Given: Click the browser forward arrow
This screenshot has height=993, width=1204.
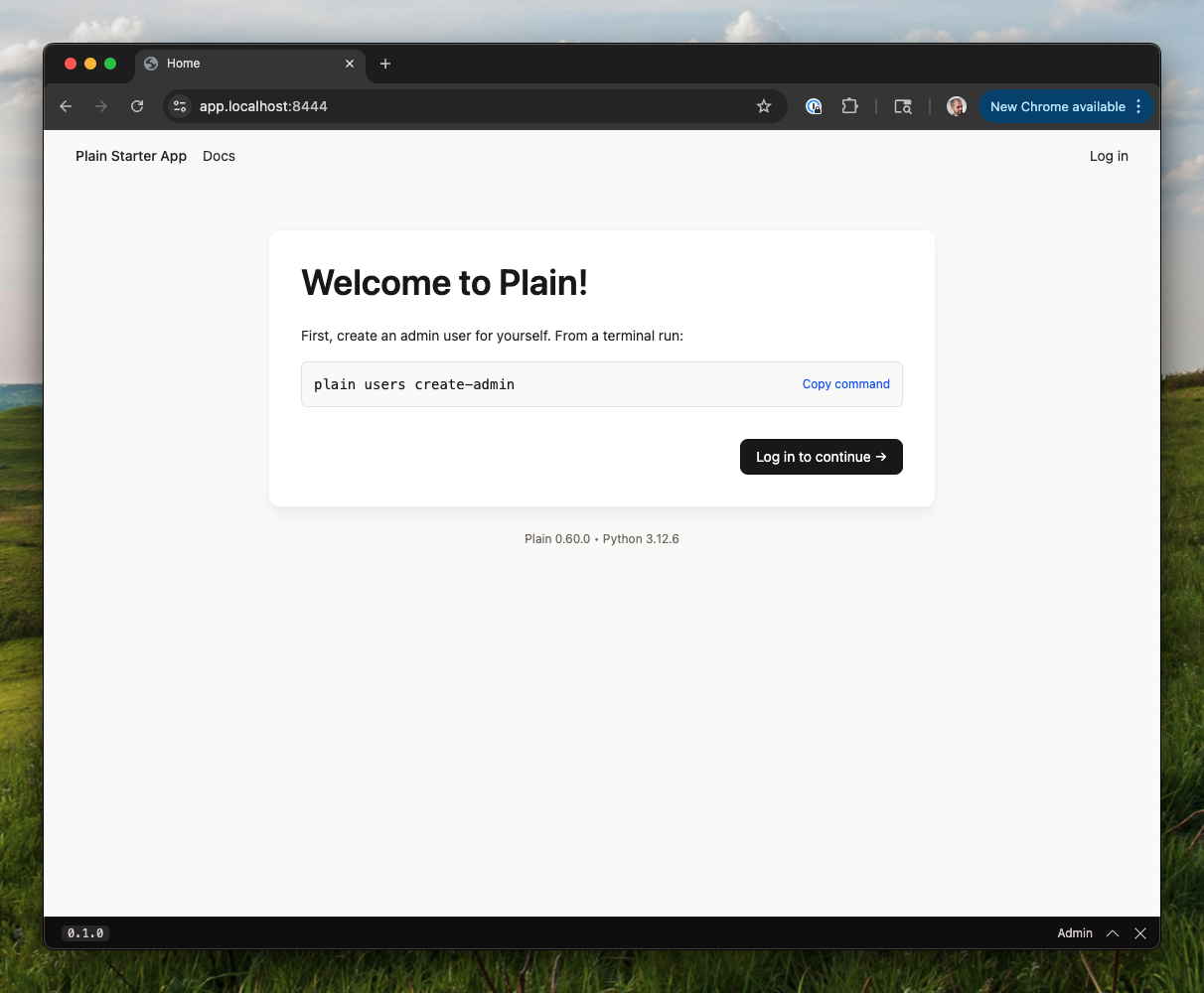Looking at the screenshot, I should 101,106.
